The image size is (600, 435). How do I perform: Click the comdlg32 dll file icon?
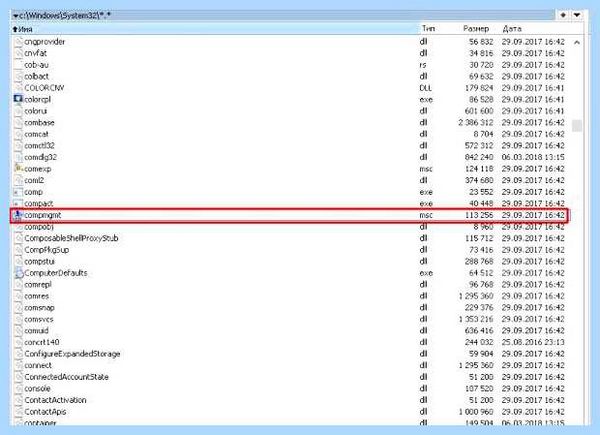point(18,157)
